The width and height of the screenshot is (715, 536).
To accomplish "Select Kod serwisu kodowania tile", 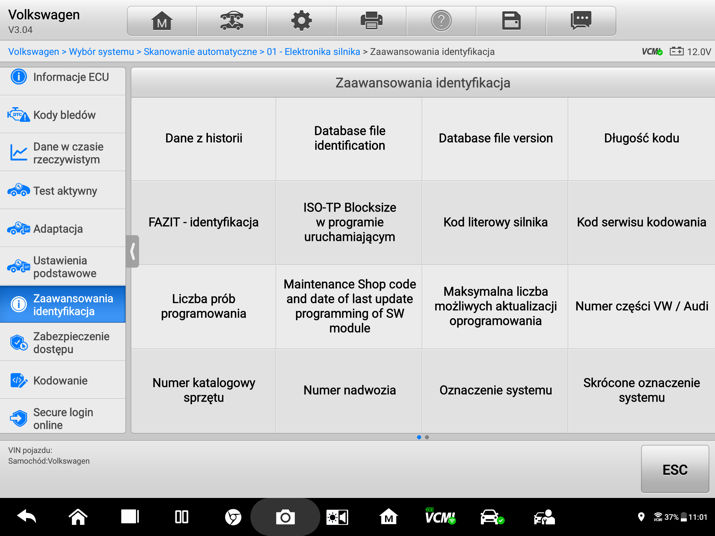I will (641, 222).
